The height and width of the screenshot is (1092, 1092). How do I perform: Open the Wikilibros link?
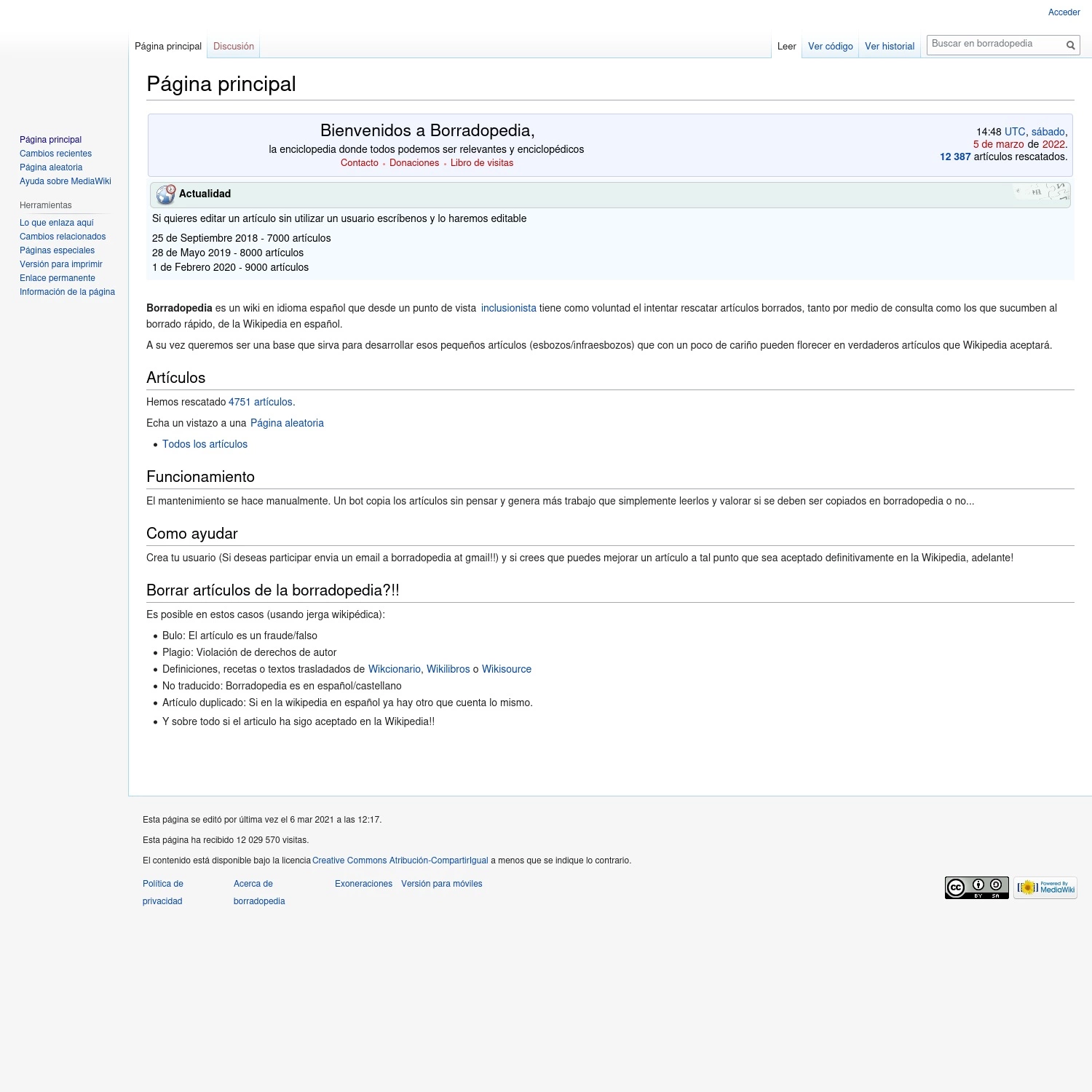tap(448, 669)
